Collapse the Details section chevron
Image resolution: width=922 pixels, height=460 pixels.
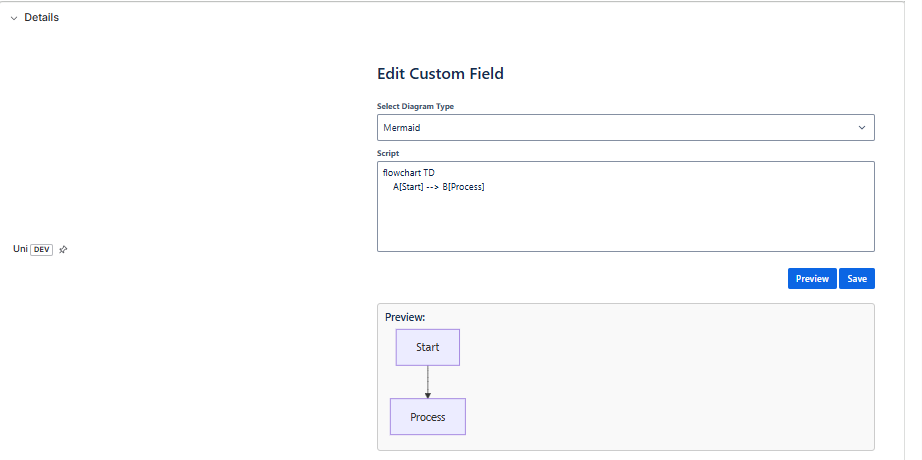click(x=14, y=18)
